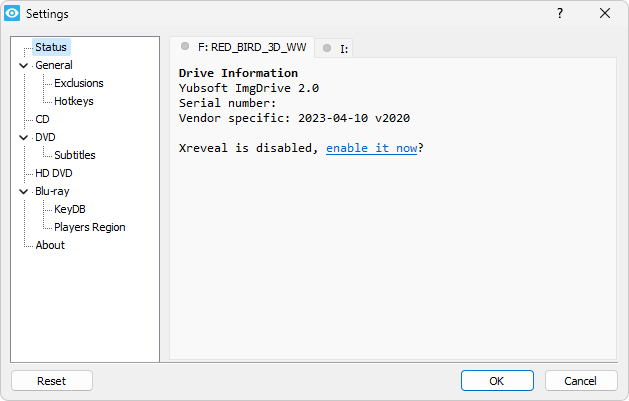Open the Players Region settings

90,227
